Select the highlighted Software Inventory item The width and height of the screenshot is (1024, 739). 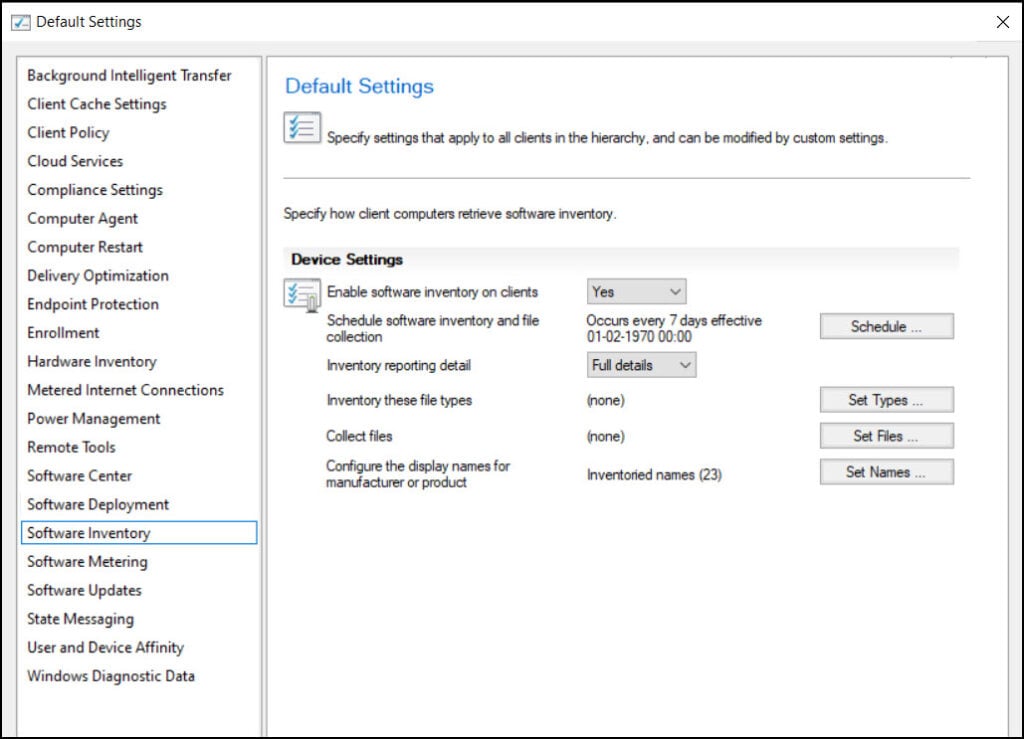[x=139, y=533]
